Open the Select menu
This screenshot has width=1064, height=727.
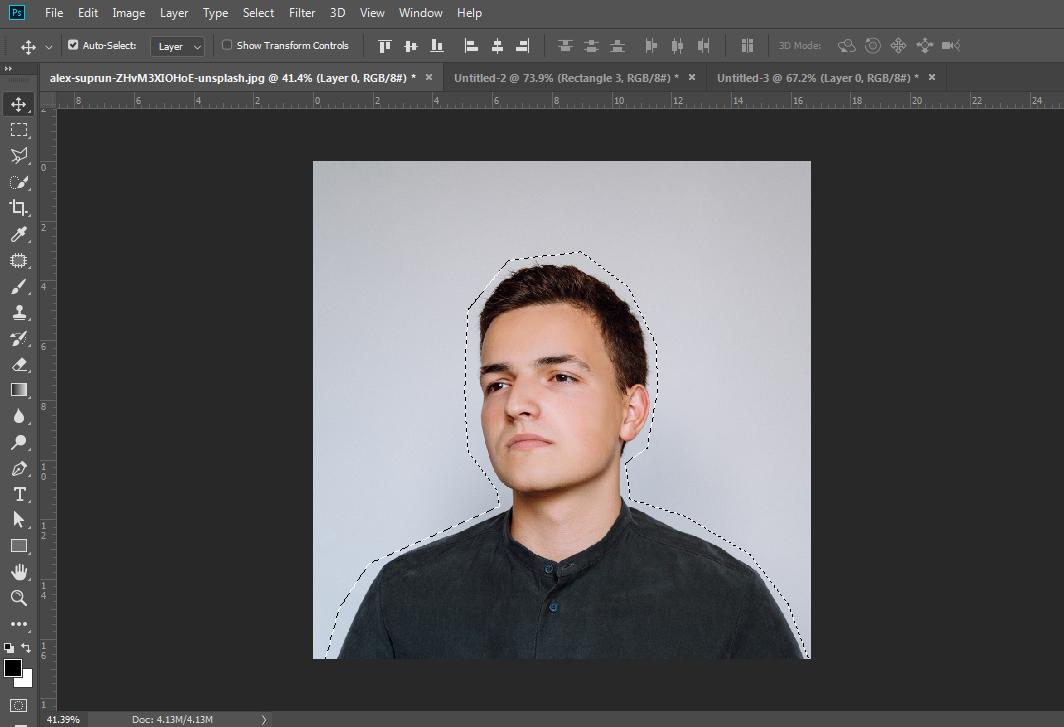pos(258,13)
